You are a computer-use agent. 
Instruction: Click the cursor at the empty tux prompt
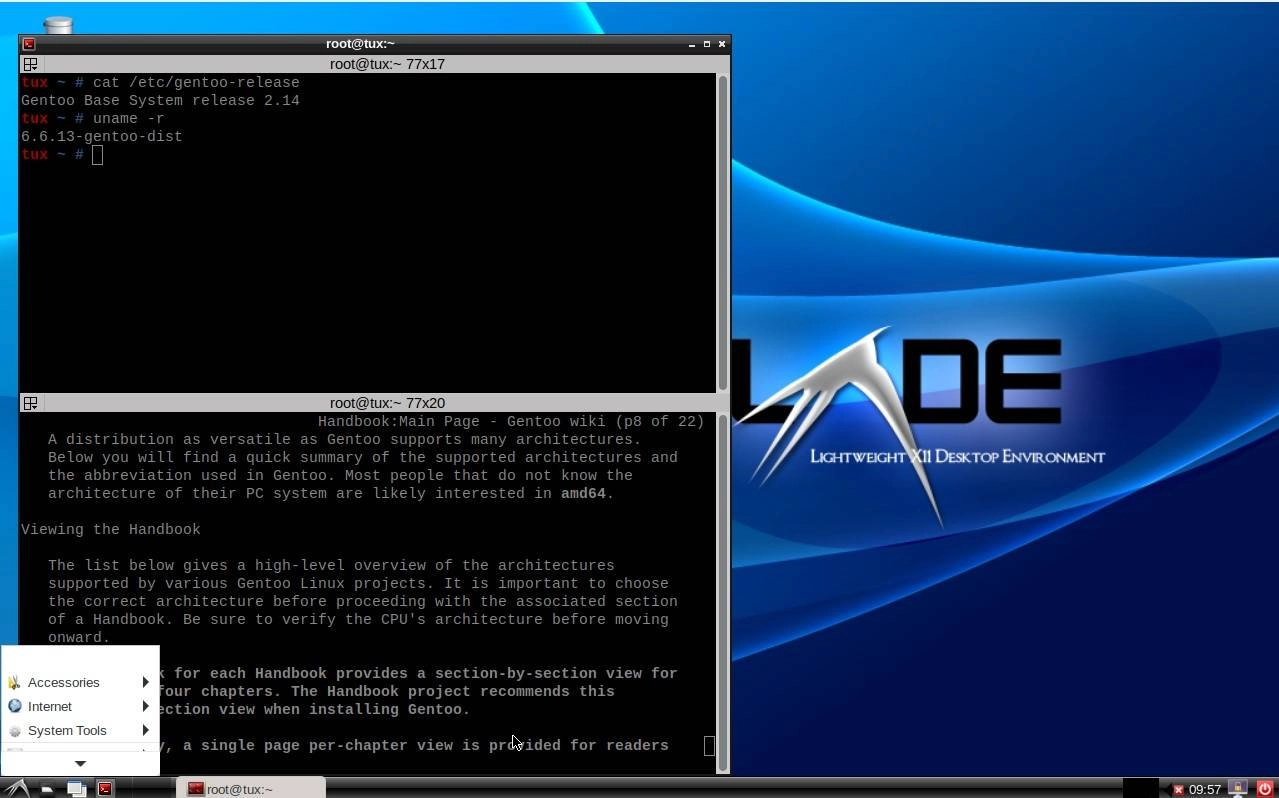pos(97,154)
